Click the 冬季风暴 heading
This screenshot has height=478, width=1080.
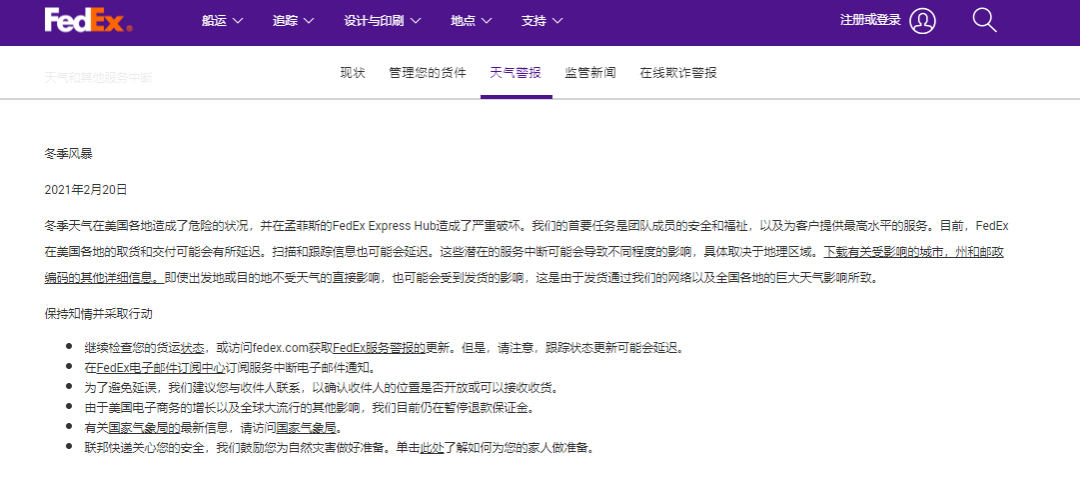click(68, 154)
